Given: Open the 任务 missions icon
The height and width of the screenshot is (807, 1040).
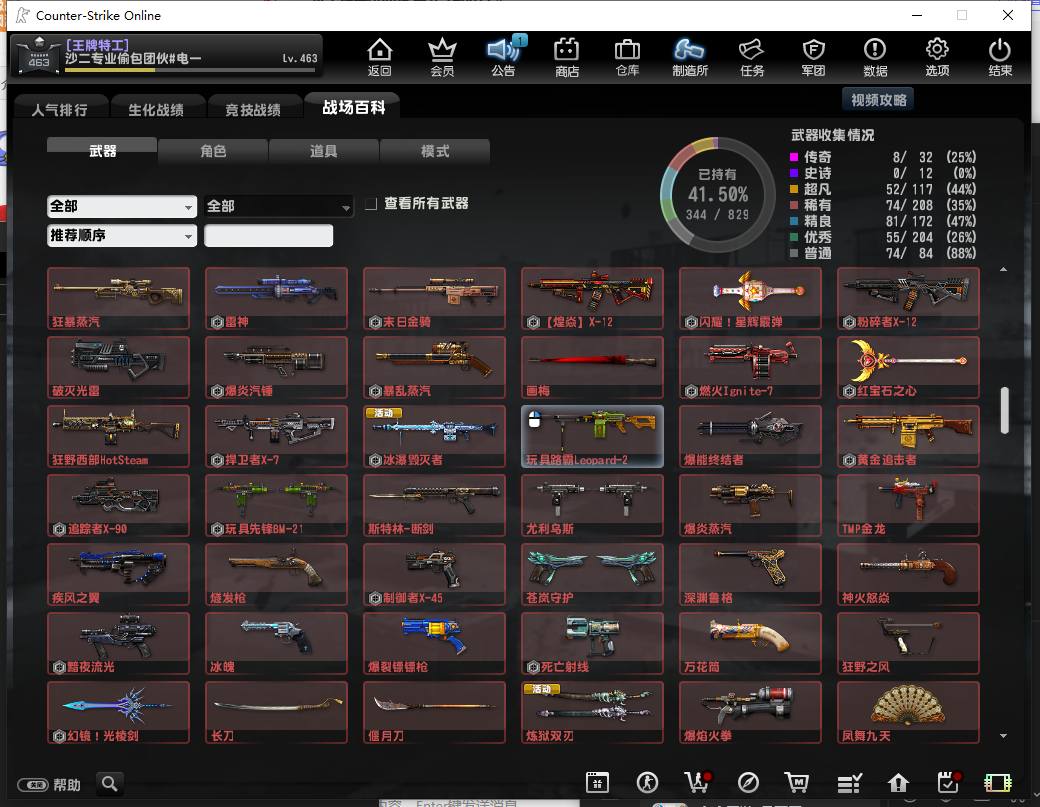Looking at the screenshot, I should pos(751,57).
